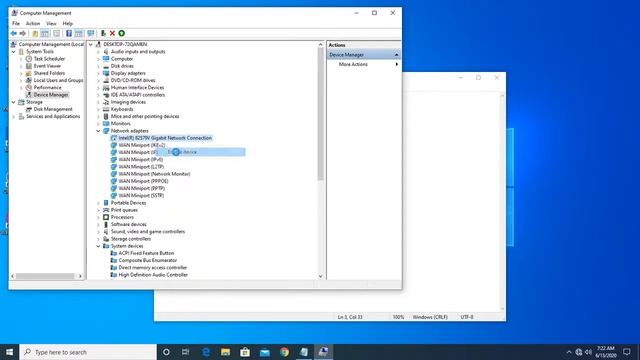Select WAN Miniport (PPTP) adapter

[142, 189]
